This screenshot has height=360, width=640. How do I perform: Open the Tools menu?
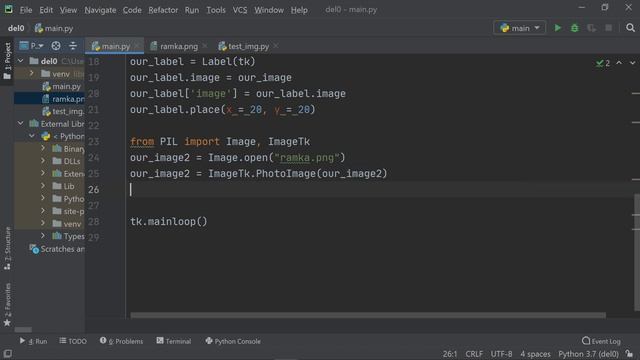[x=216, y=10]
